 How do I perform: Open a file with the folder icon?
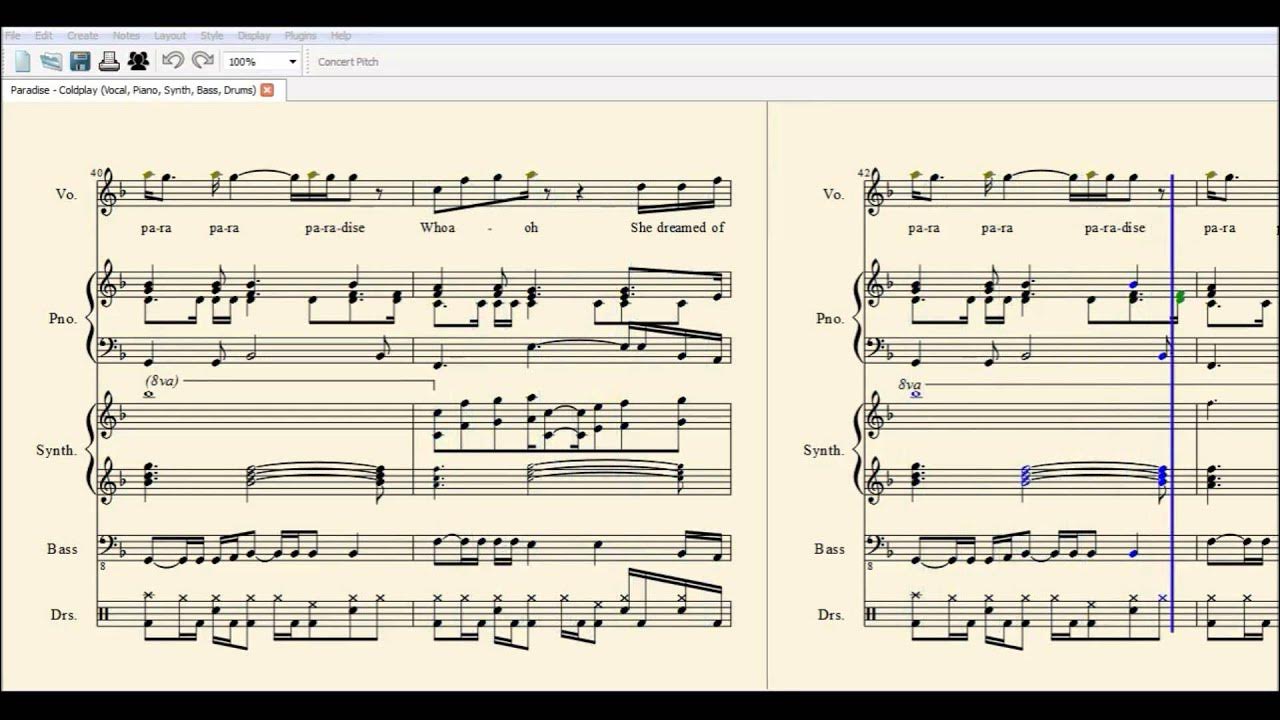pyautogui.click(x=51, y=61)
